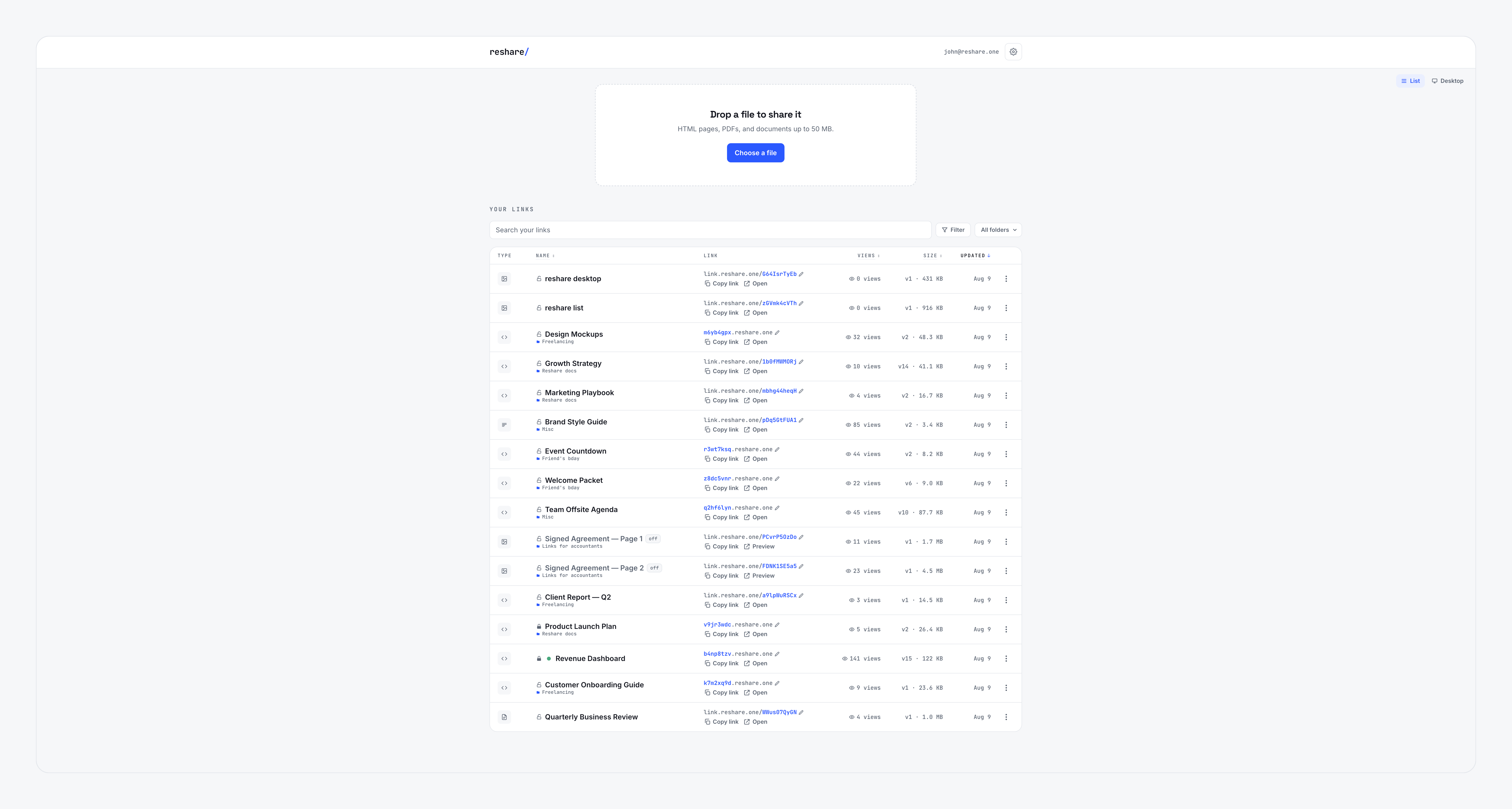Click the pencil icon beside Product Launch Plan link
The image size is (1512, 809).
tap(777, 625)
